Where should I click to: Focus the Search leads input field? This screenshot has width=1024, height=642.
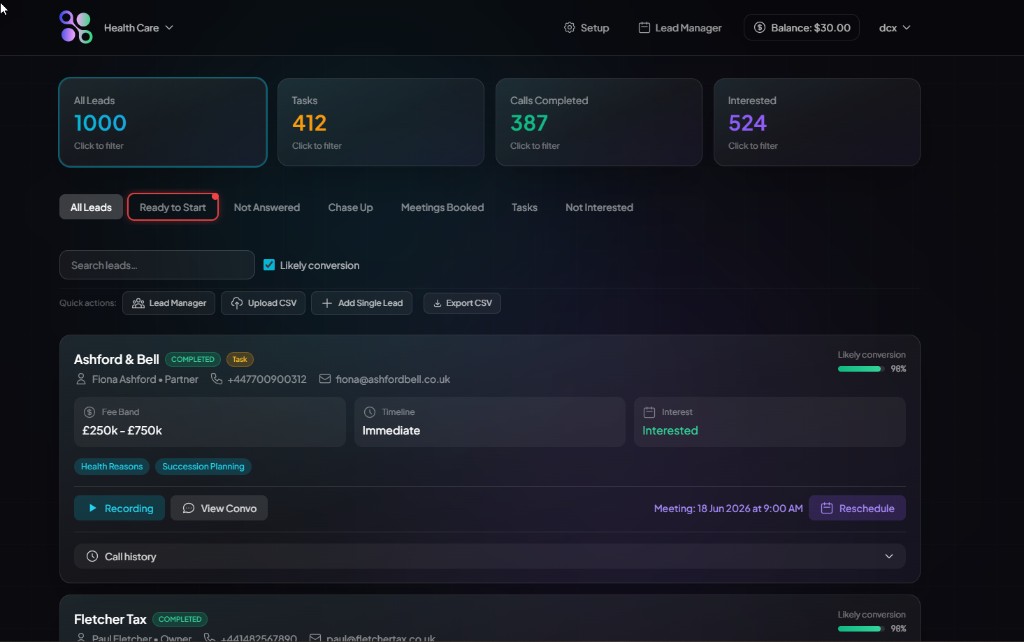tap(157, 265)
